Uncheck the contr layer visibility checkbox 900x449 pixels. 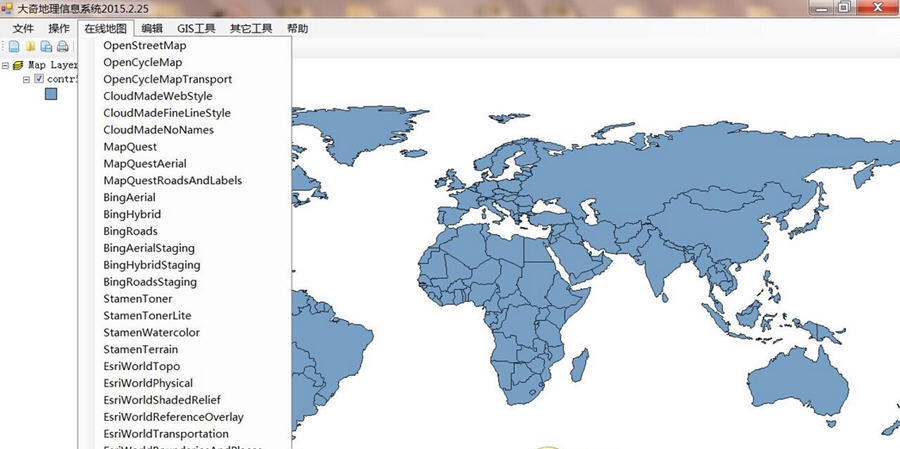tap(39, 79)
